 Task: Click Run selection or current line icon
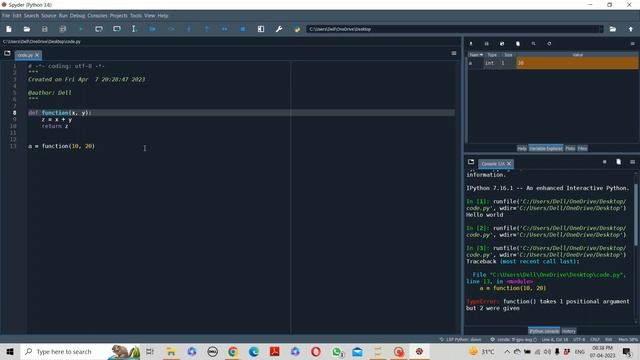(134, 29)
